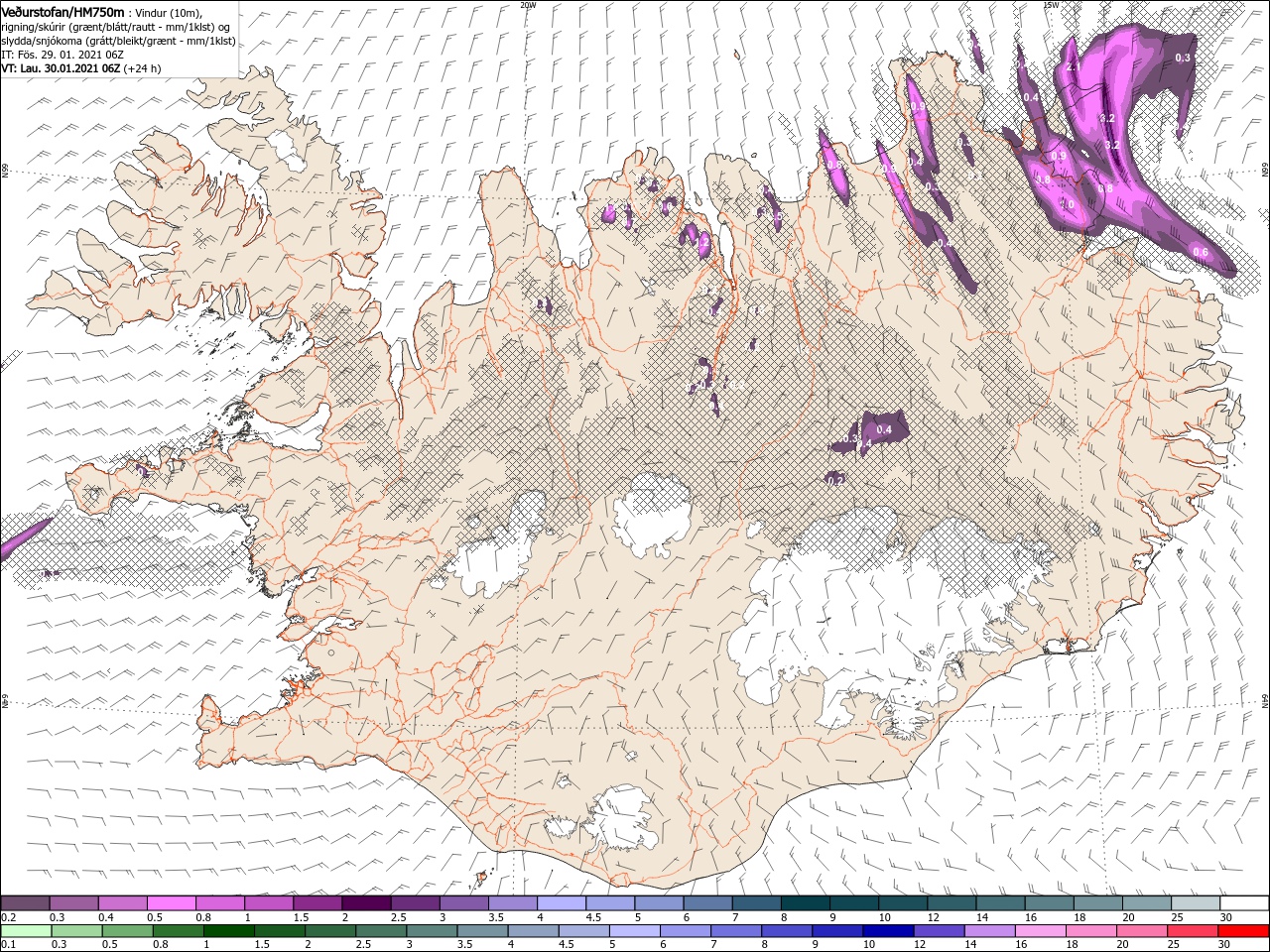Click the 'slydda/snjókoma' description line
The image size is (1270, 952).
(x=118, y=40)
